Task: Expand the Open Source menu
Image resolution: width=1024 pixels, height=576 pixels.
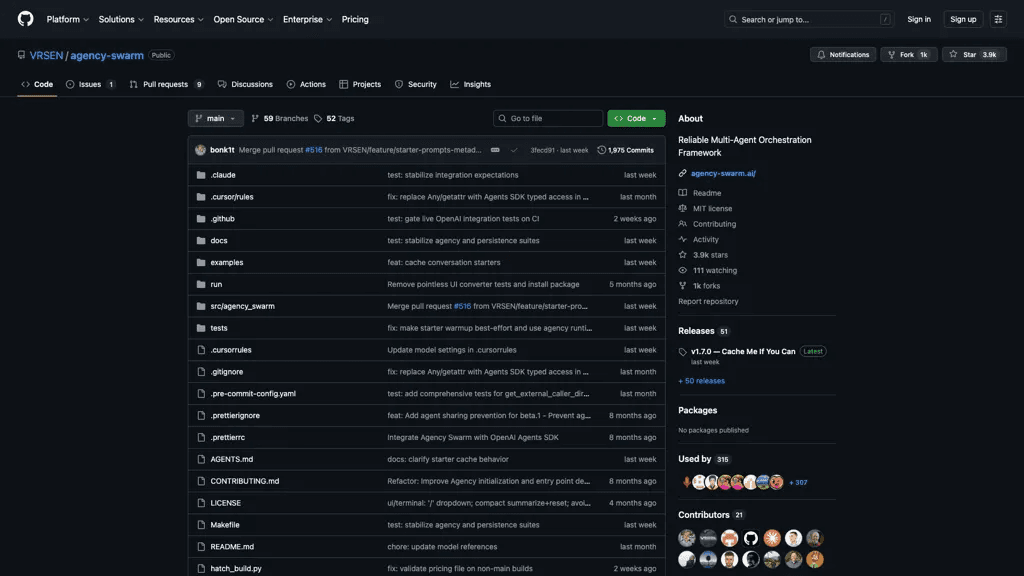Action: [243, 20]
